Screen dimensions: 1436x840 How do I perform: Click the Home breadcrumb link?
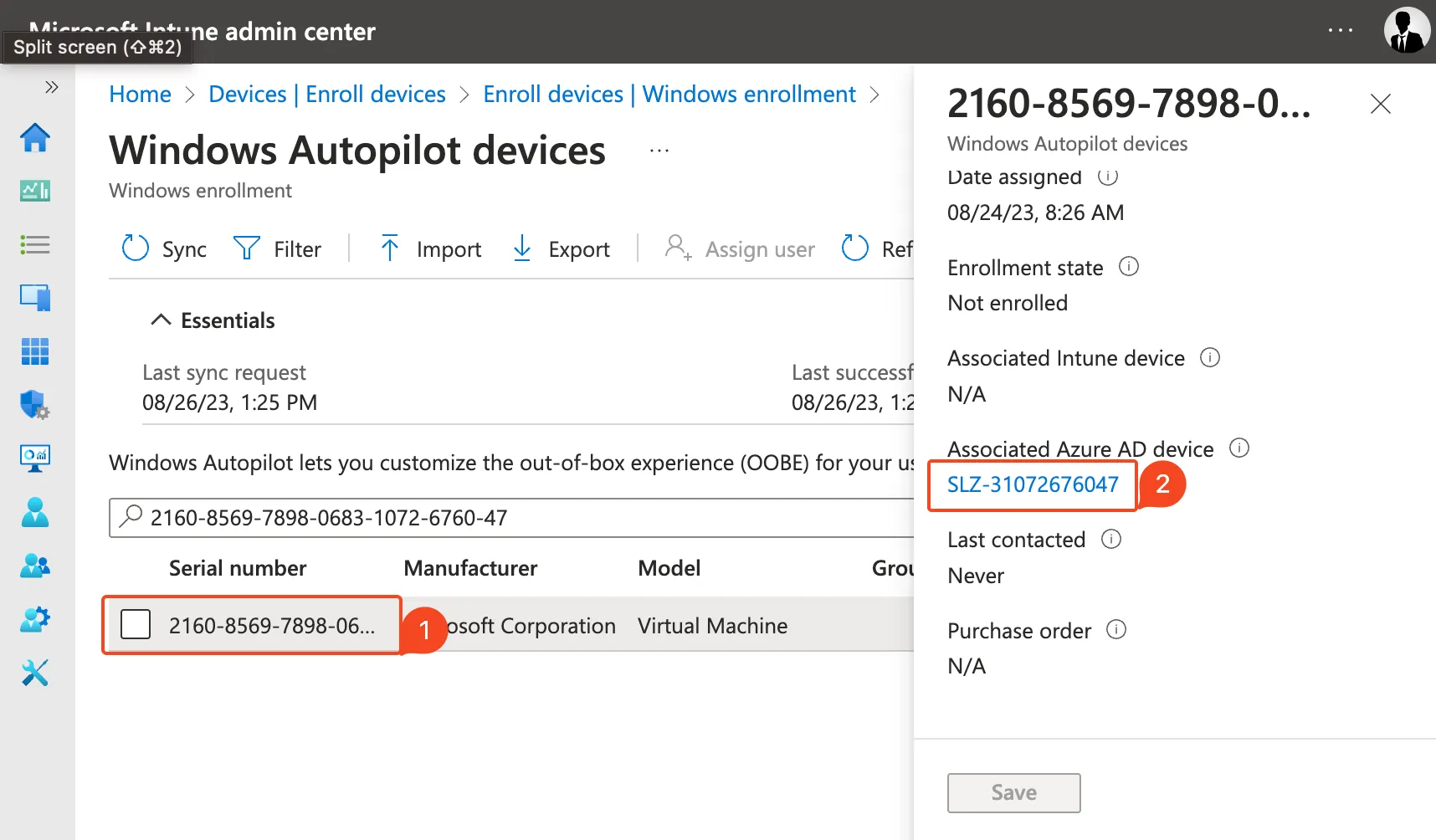(x=140, y=95)
